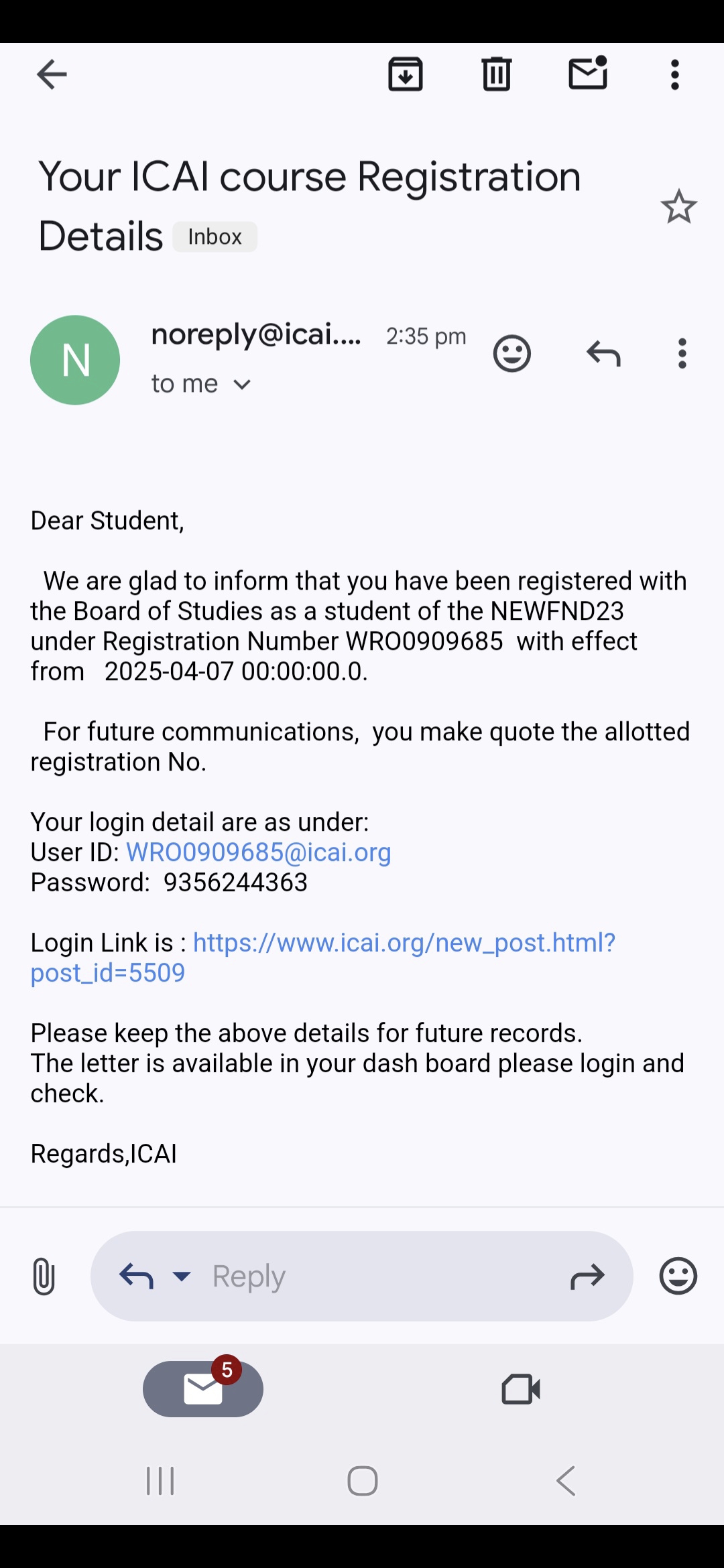Screen dimensions: 724x1568
Task: Open the top-bar three-dot overflow menu
Action: click(675, 74)
